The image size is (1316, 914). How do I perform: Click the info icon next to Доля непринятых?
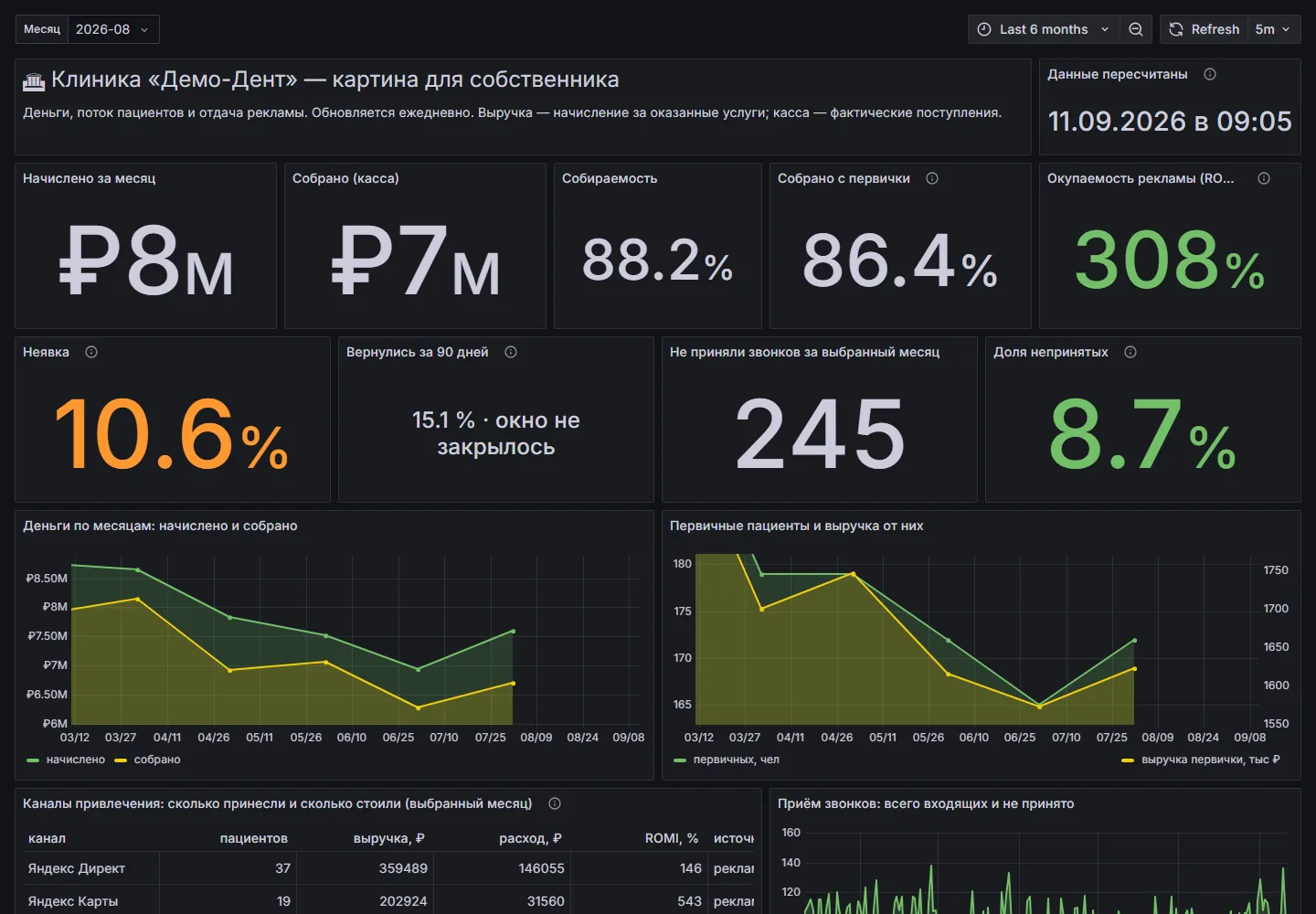point(1130,352)
